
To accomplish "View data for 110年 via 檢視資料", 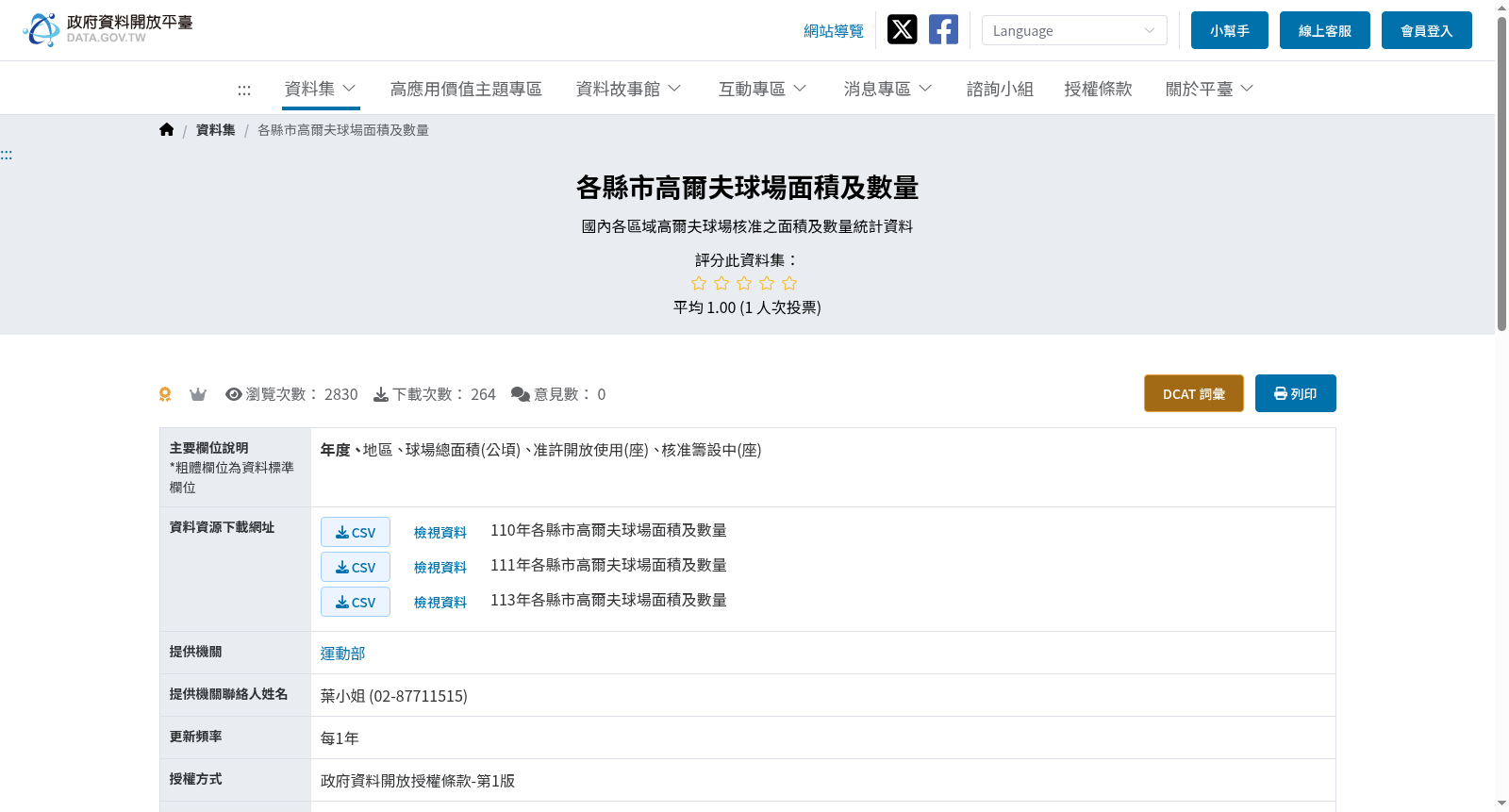I will pos(440,533).
